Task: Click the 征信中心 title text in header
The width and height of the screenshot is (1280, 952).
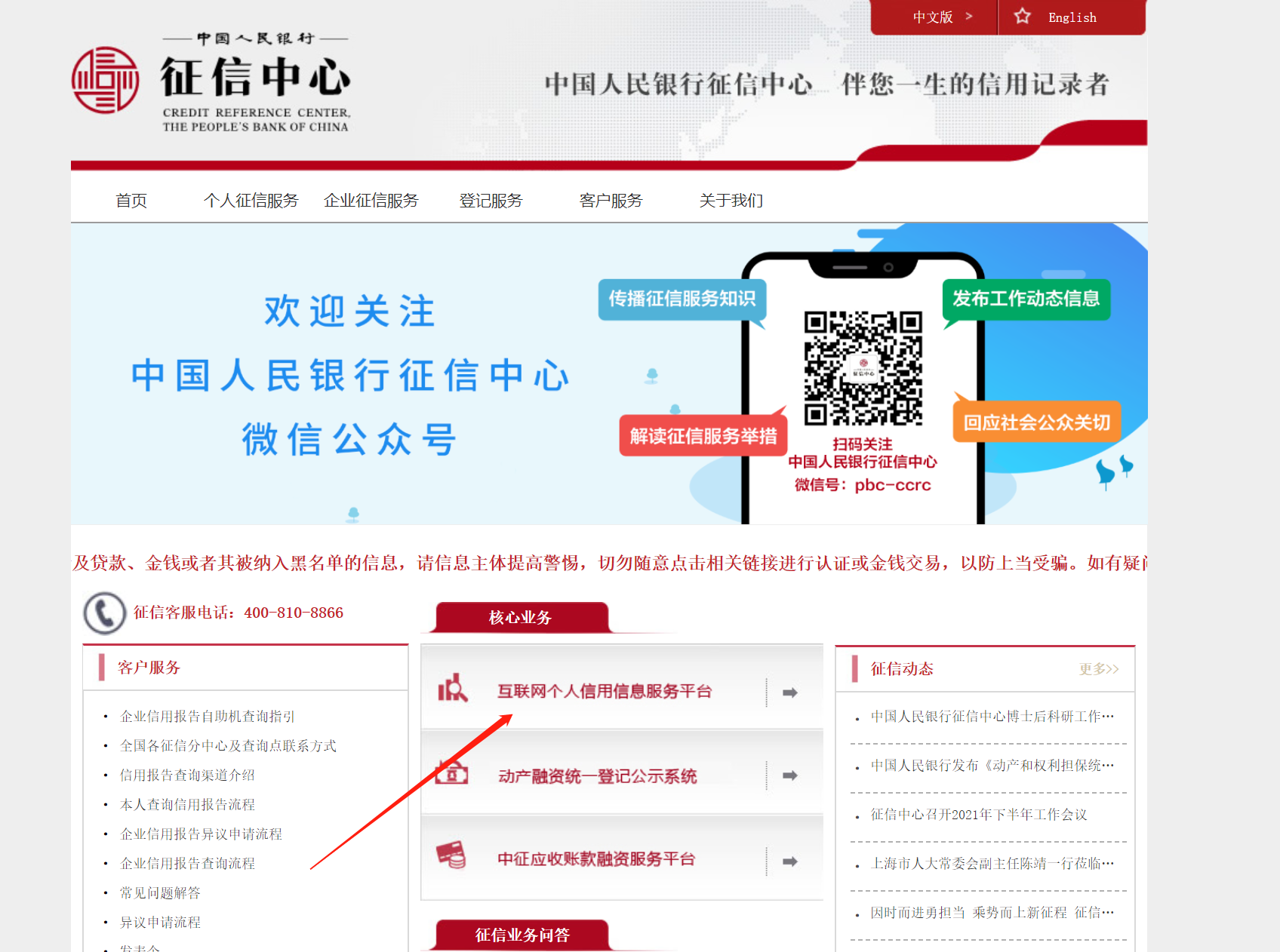Action: coord(255,77)
